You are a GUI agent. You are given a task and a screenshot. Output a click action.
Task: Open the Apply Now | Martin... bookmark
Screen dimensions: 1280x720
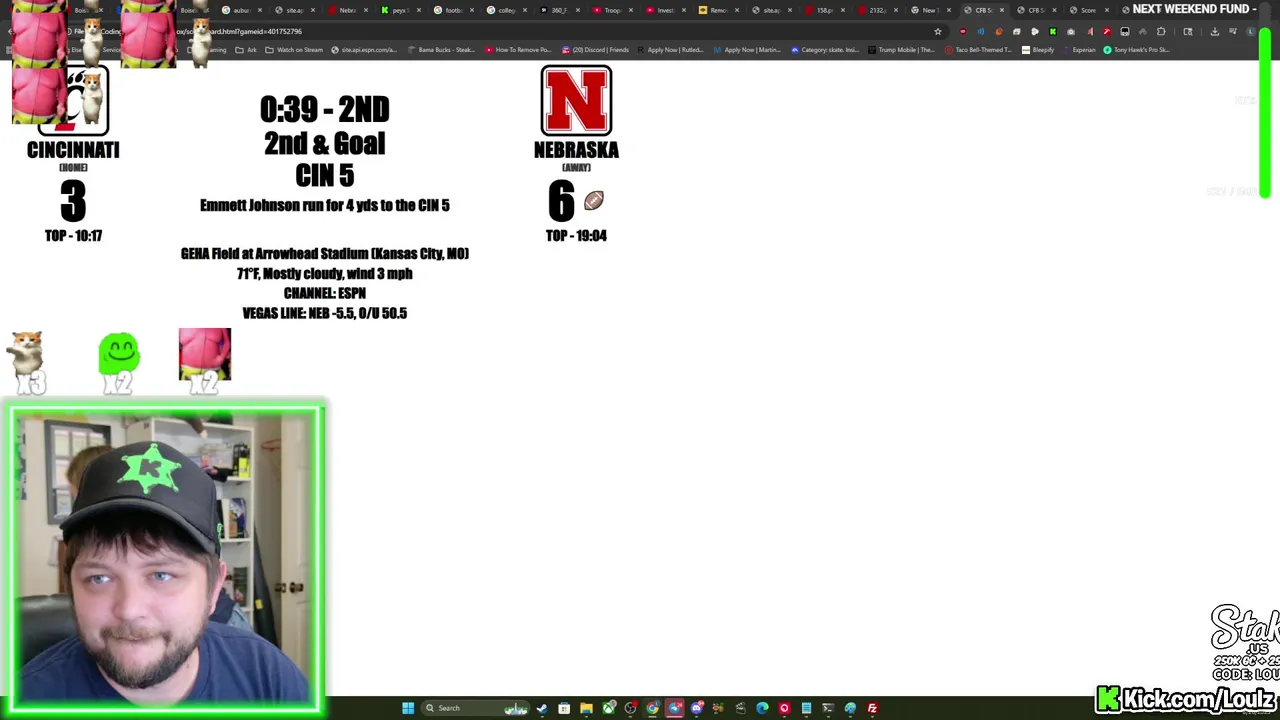coord(748,50)
